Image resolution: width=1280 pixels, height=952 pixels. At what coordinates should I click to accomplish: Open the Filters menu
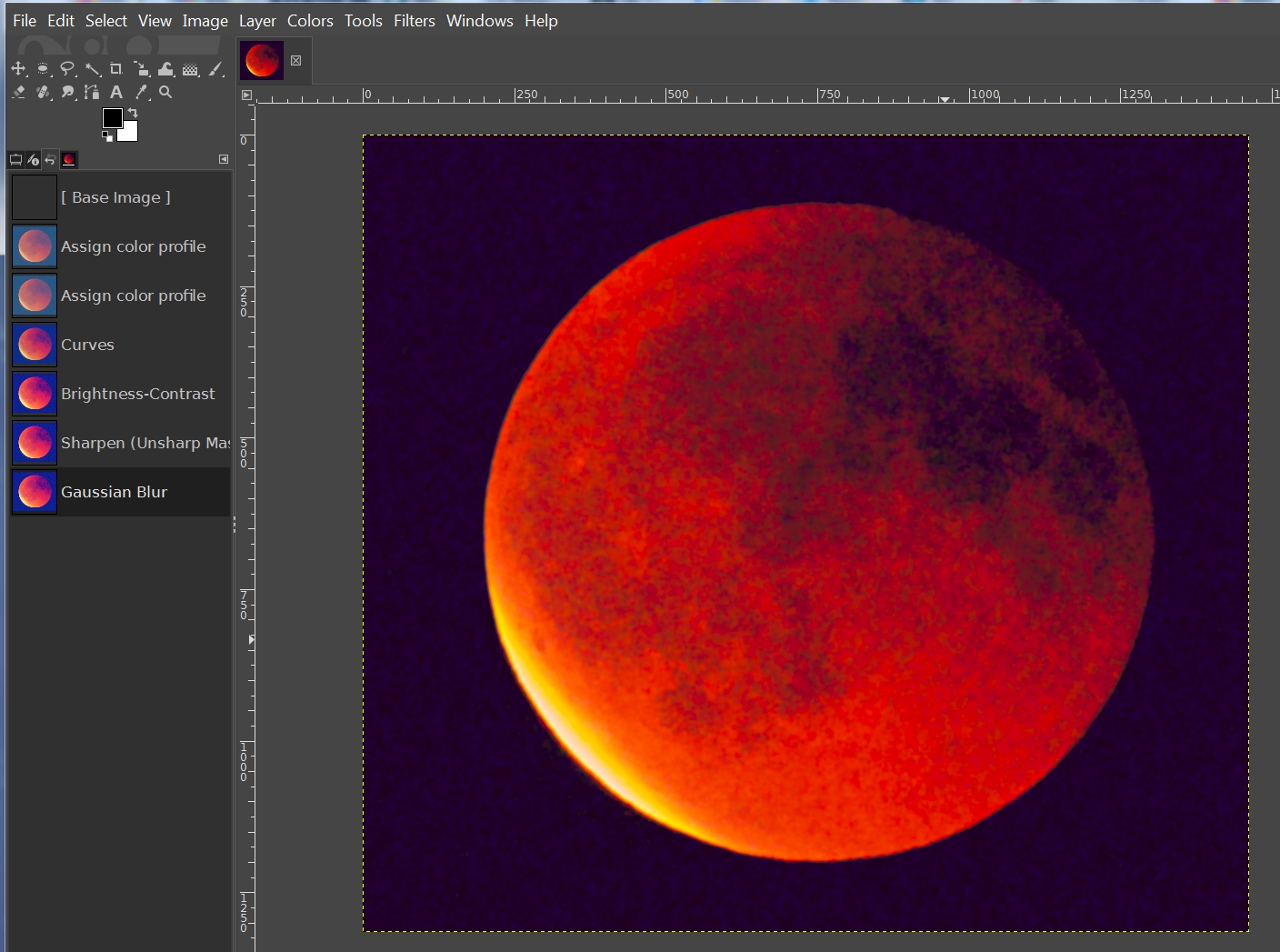coord(414,20)
